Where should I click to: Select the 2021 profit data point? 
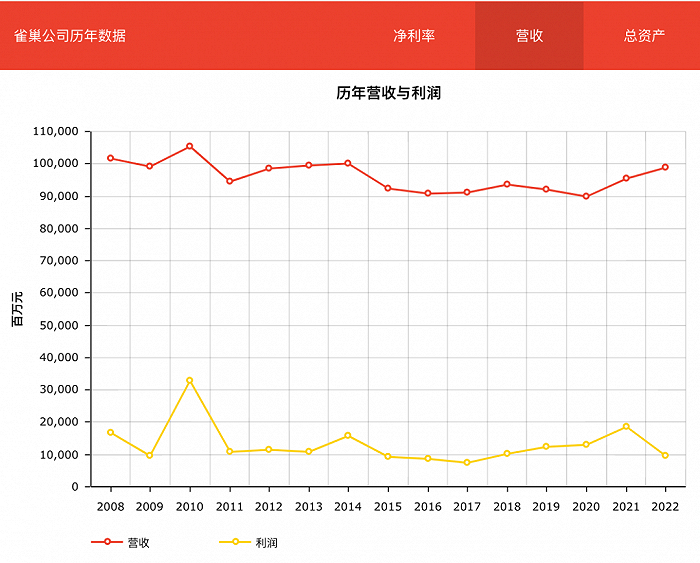[626, 426]
